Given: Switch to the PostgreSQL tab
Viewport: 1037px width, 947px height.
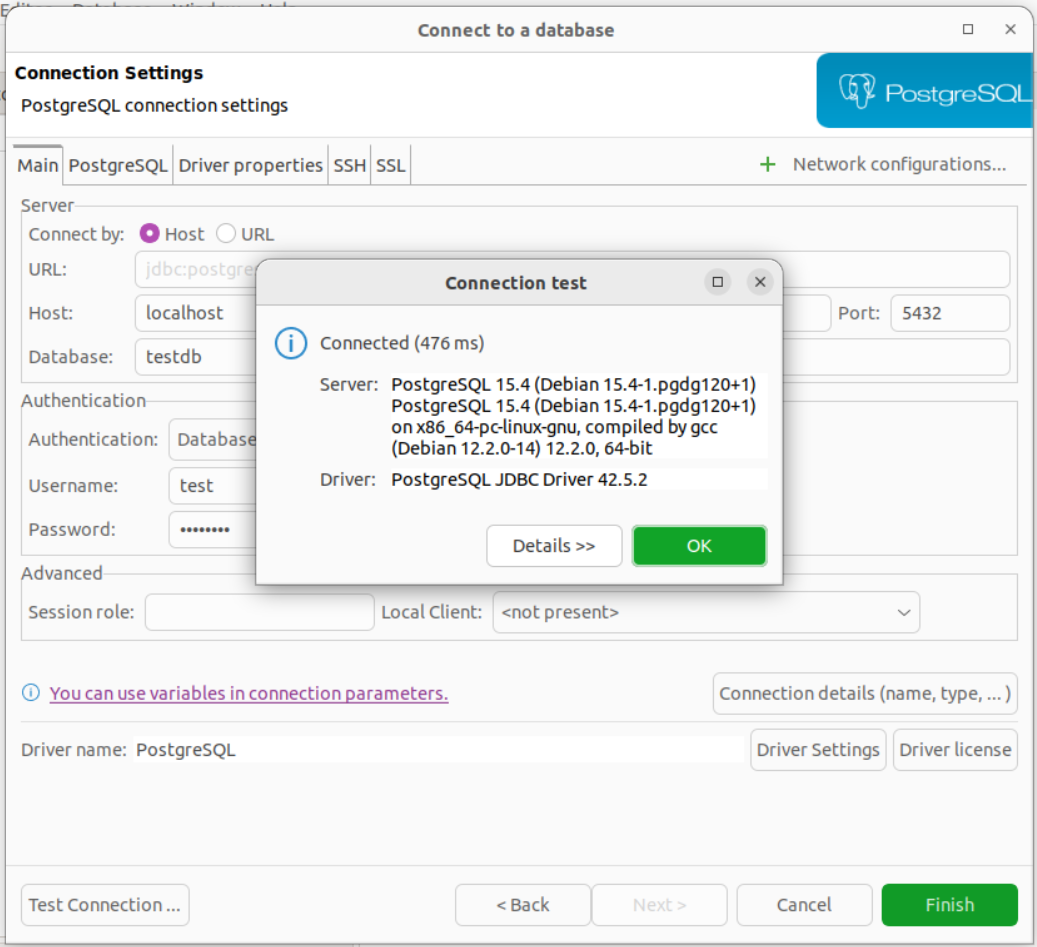Looking at the screenshot, I should (117, 164).
